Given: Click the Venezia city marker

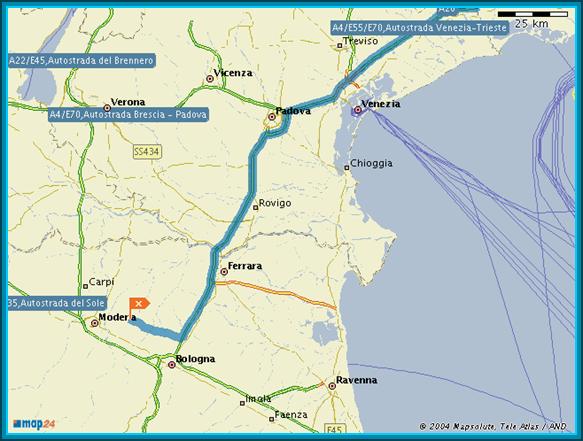Looking at the screenshot, I should point(358,110).
